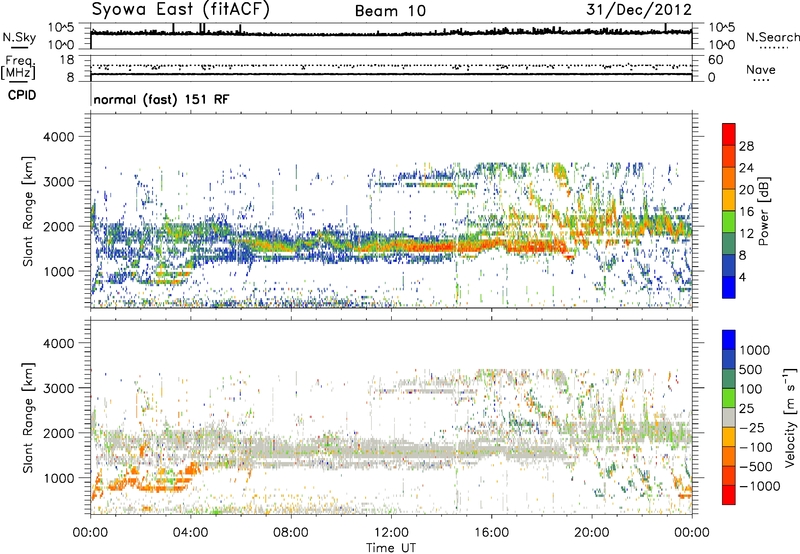Click the 18 tick on frequency axis

point(67,60)
